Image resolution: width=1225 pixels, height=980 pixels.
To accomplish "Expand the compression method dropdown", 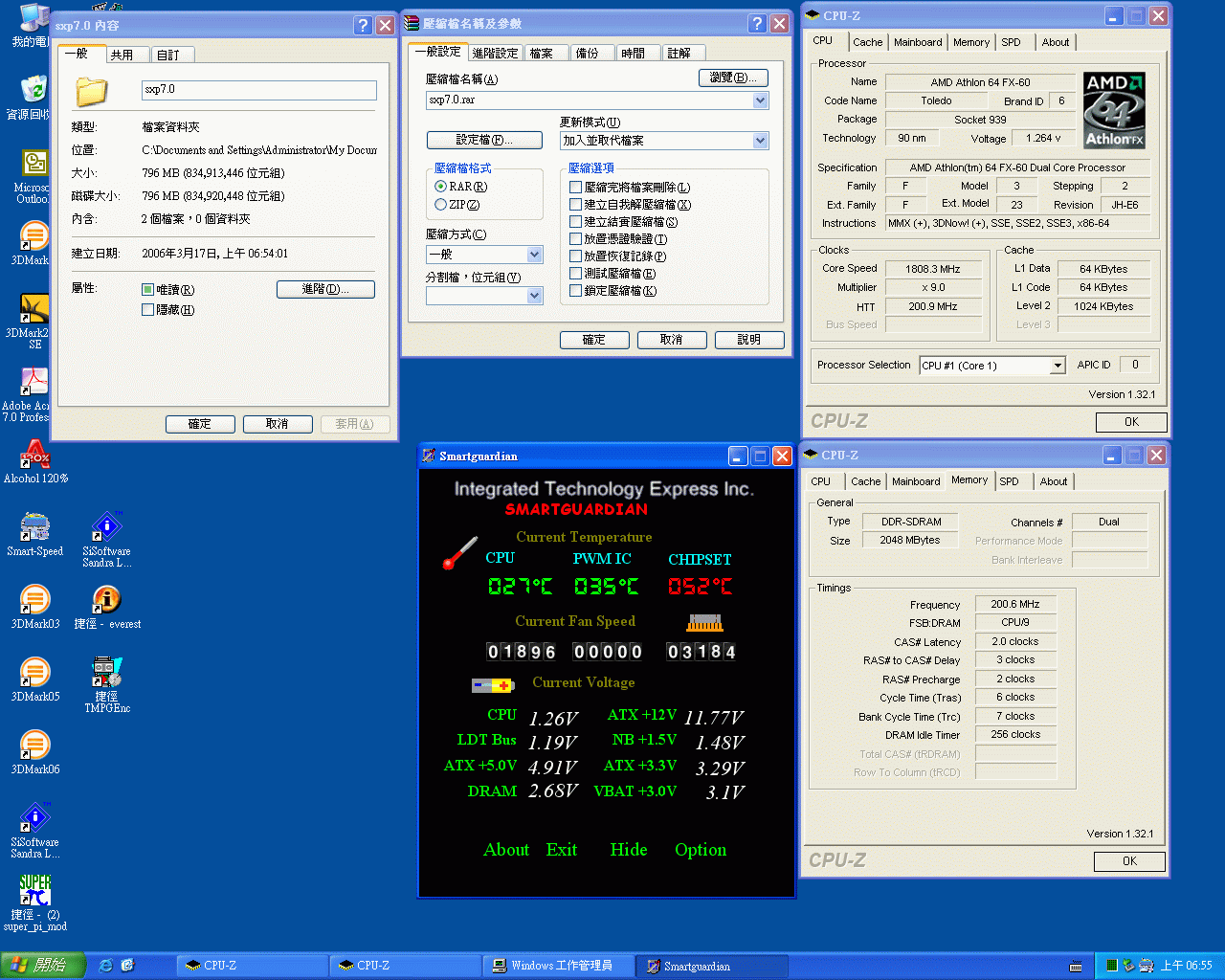I will [x=534, y=255].
